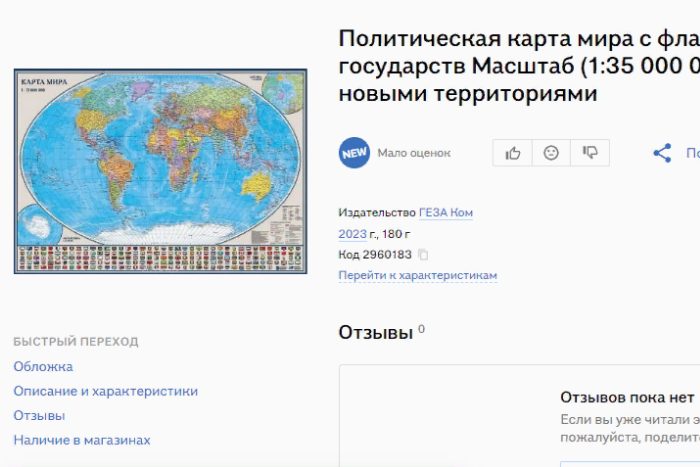This screenshot has width=700, height=467.
Task: Click the thumbs up rating icon
Action: click(x=513, y=153)
